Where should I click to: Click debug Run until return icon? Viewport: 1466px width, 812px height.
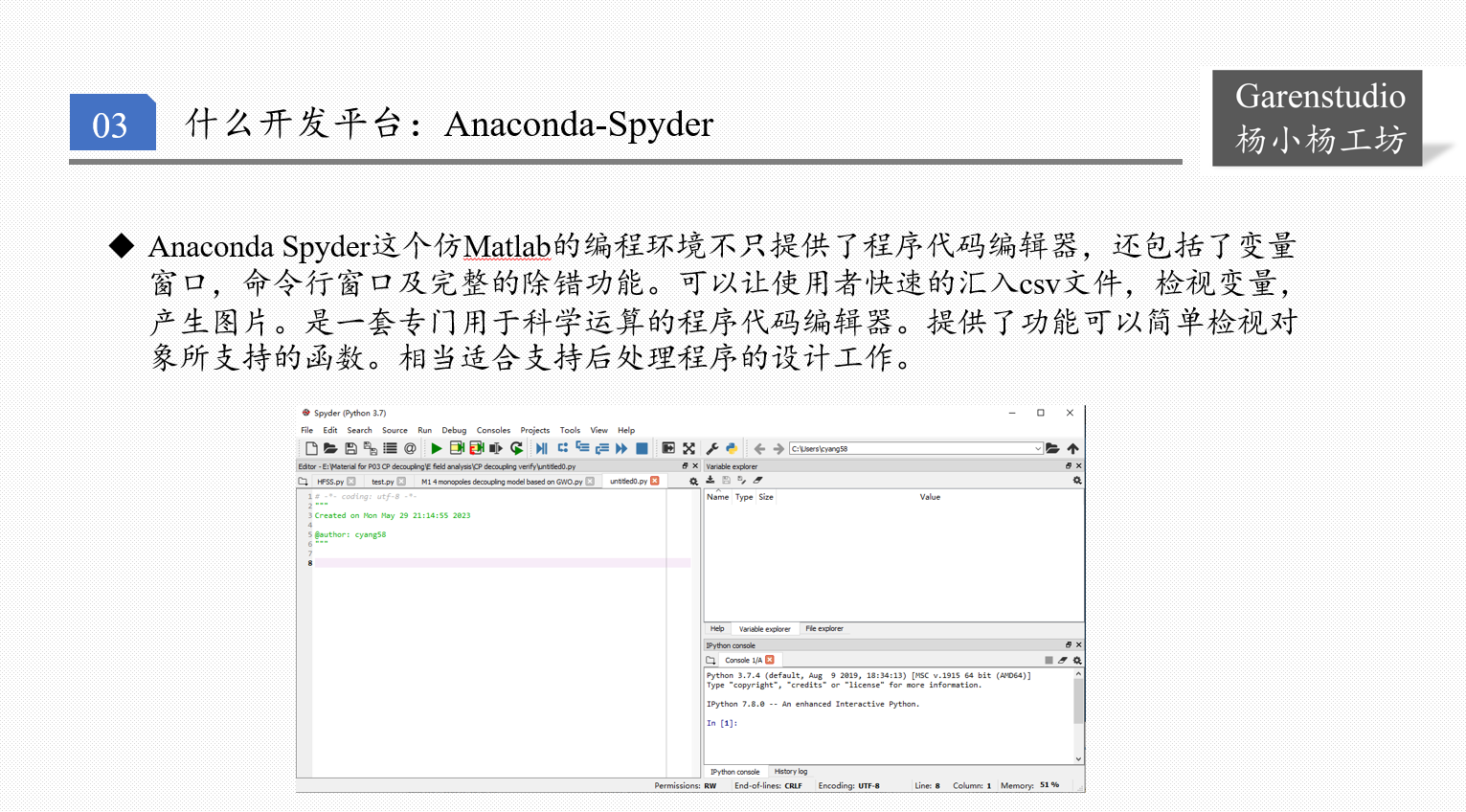pyautogui.click(x=602, y=448)
